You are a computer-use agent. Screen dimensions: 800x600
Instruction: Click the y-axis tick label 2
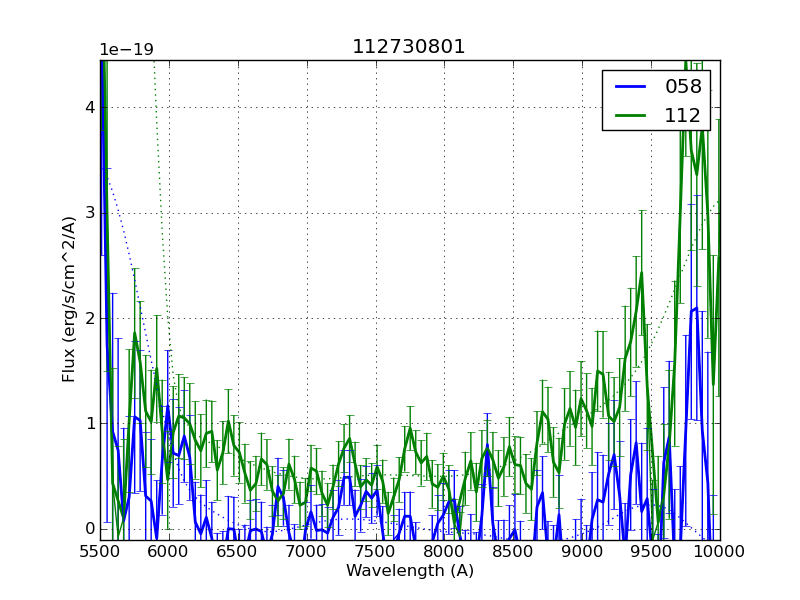pyautogui.click(x=88, y=318)
